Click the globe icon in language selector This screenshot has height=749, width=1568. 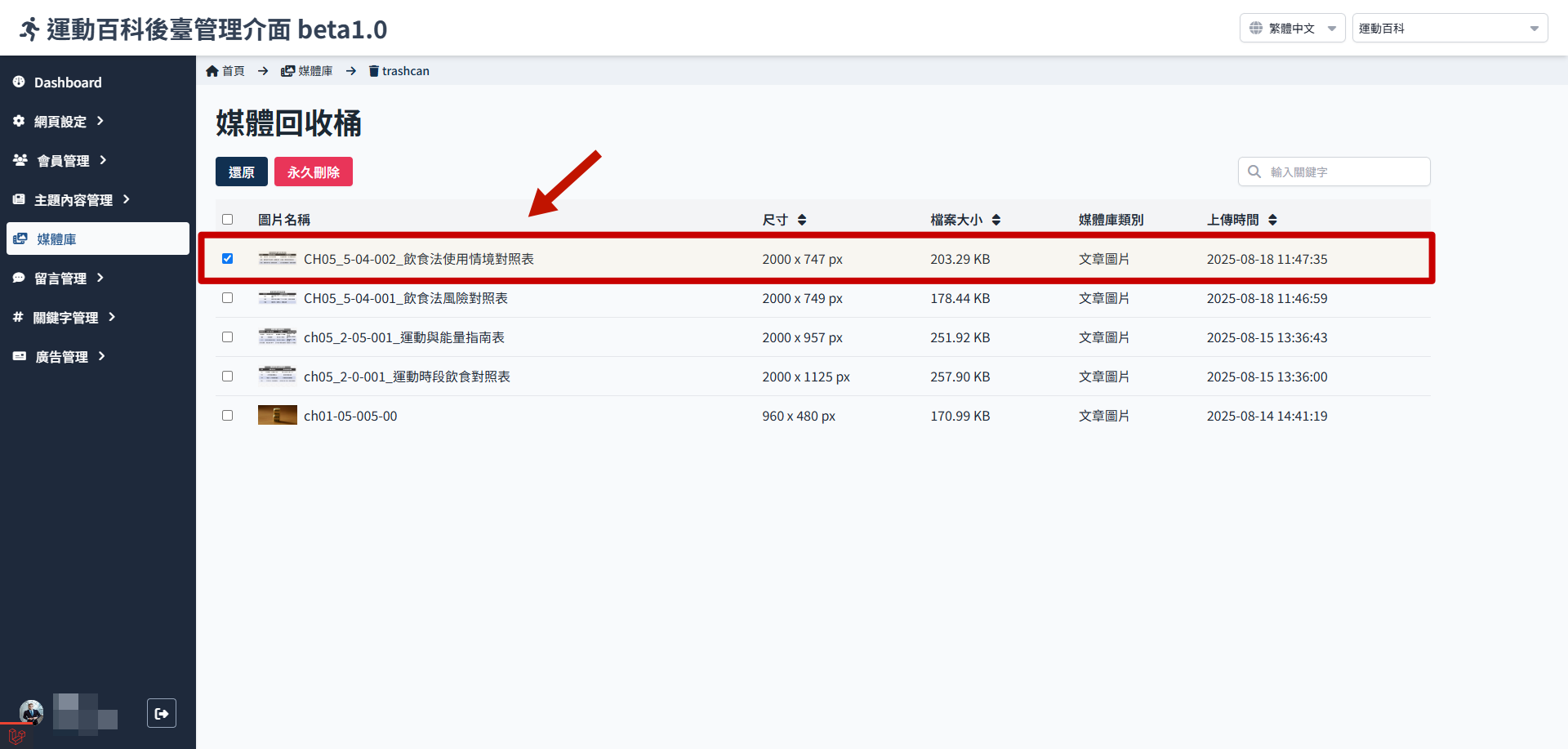(1256, 28)
